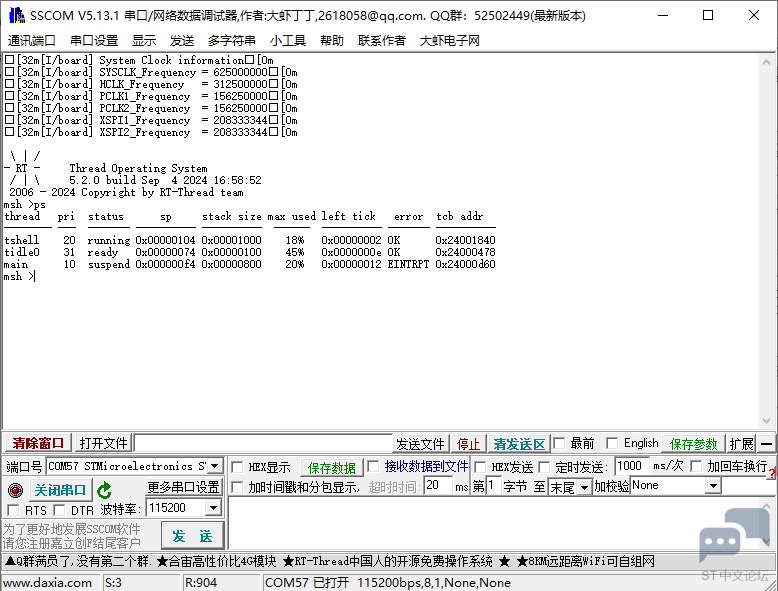Click the 停止 button
The image size is (778, 591).
point(468,444)
